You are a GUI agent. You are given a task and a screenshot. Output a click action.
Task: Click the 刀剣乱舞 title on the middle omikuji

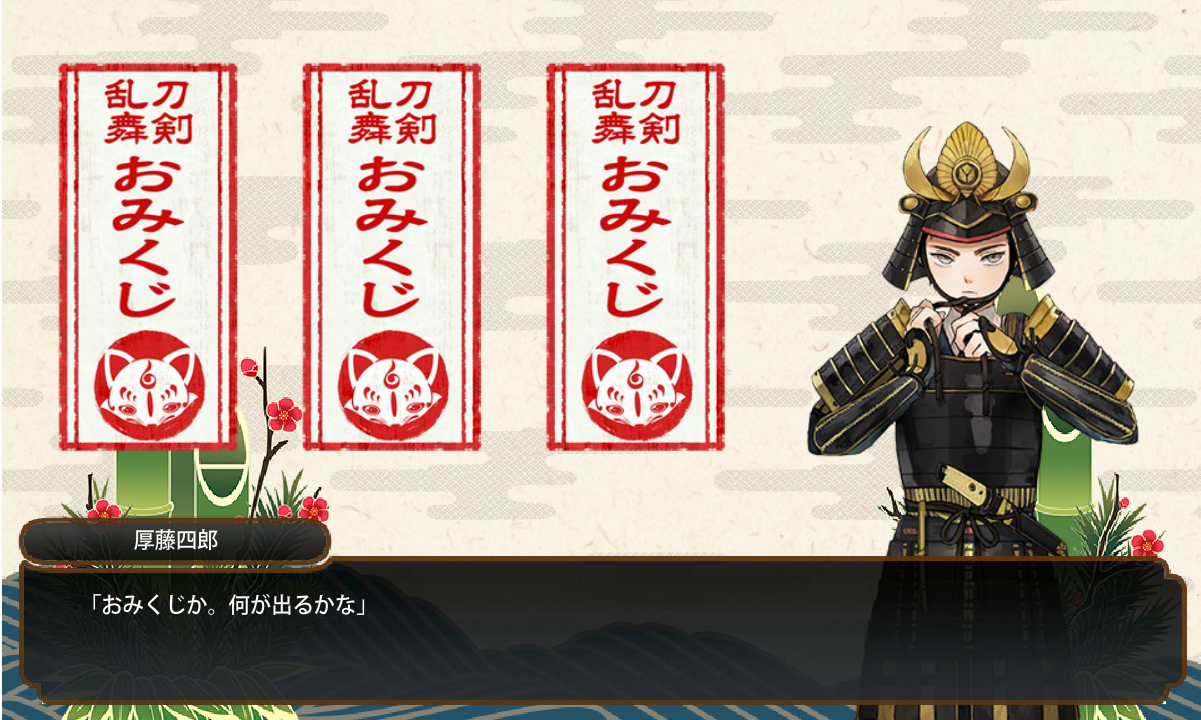point(392,112)
